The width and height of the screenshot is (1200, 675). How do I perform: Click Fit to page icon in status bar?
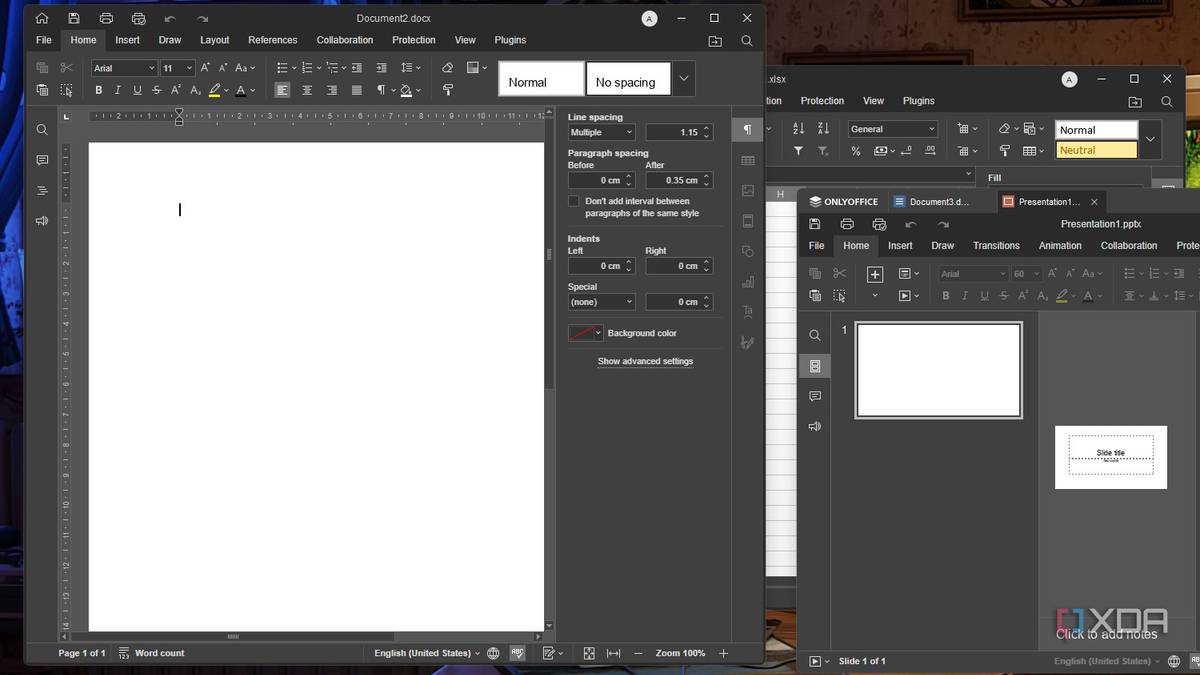click(589, 653)
